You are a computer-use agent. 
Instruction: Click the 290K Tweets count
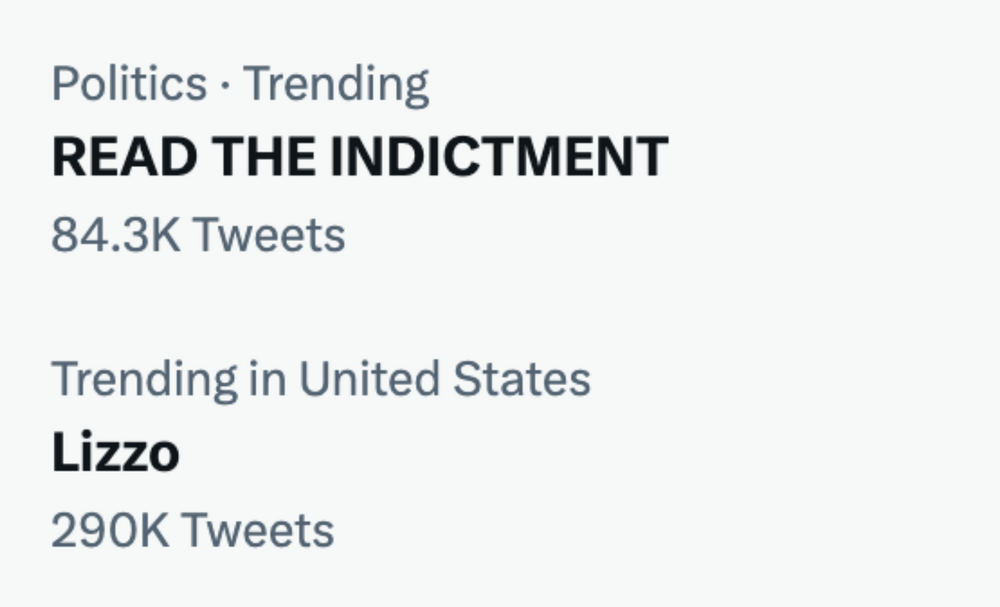click(x=192, y=530)
